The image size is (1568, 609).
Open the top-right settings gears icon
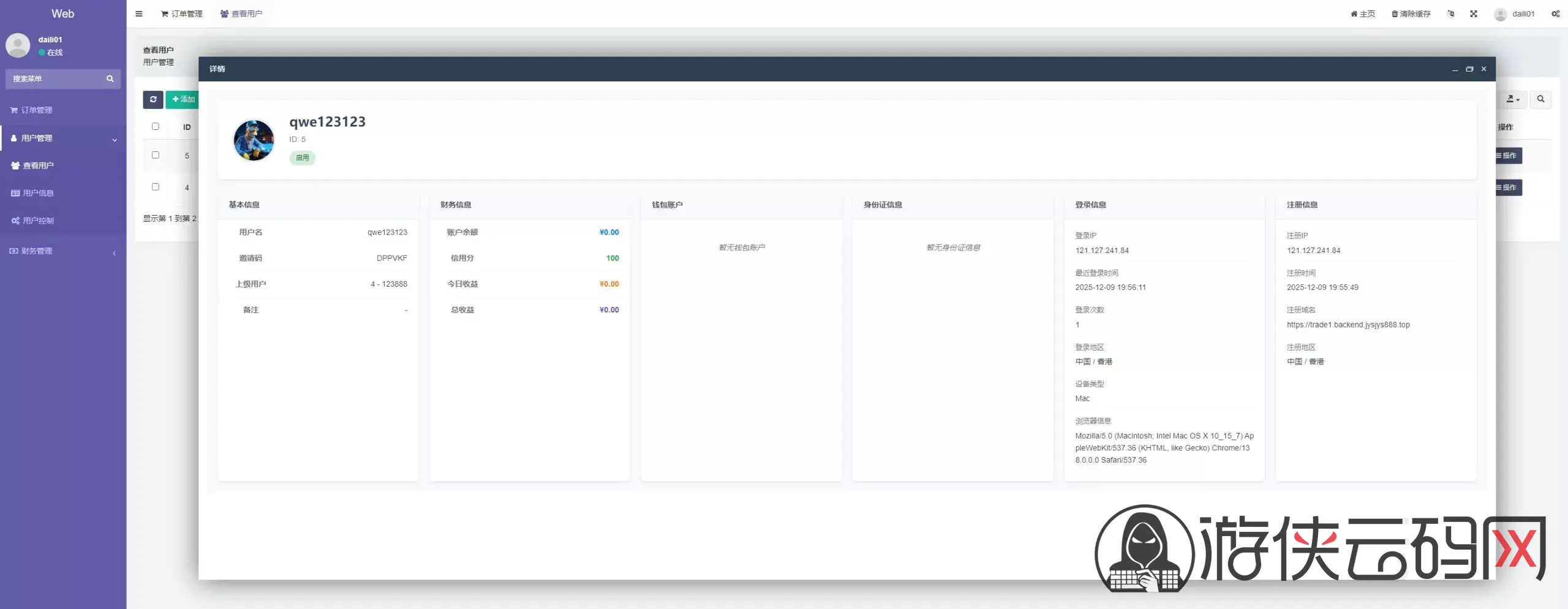(x=1555, y=13)
